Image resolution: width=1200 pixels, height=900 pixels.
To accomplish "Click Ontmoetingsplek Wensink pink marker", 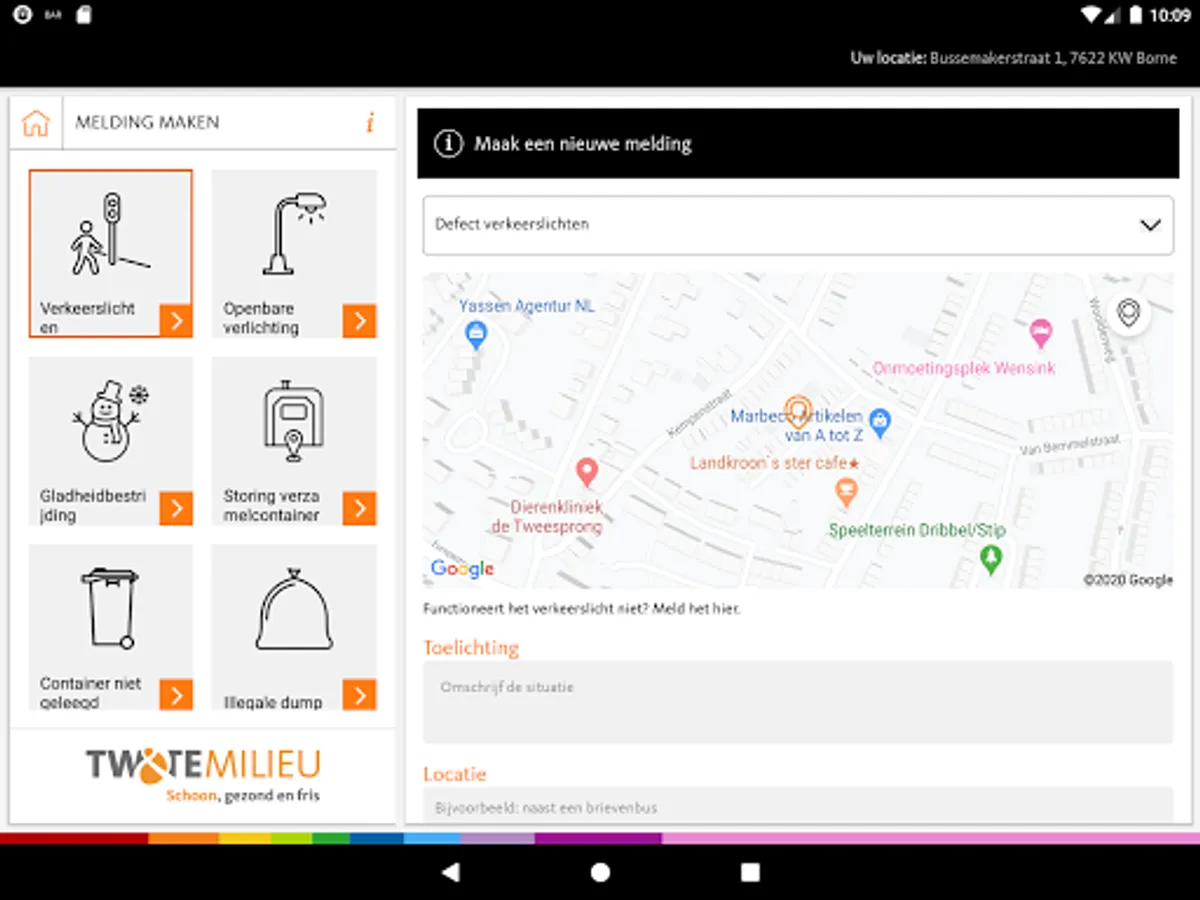I will pos(1041,335).
